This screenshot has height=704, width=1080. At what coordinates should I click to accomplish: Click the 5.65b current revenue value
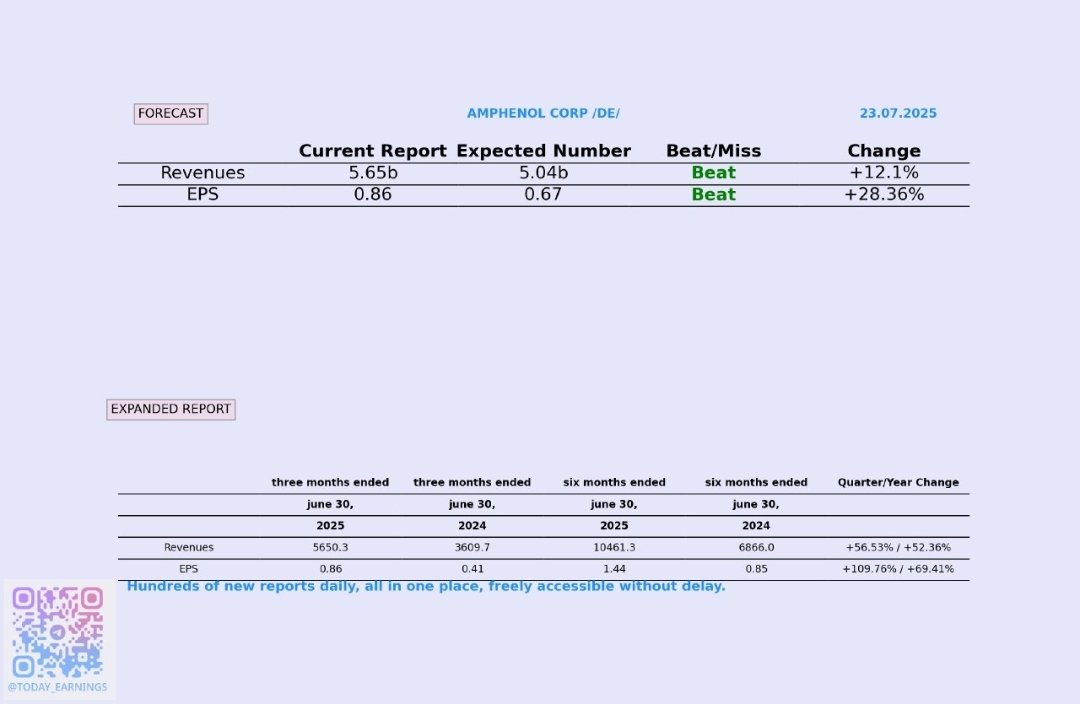click(x=373, y=173)
